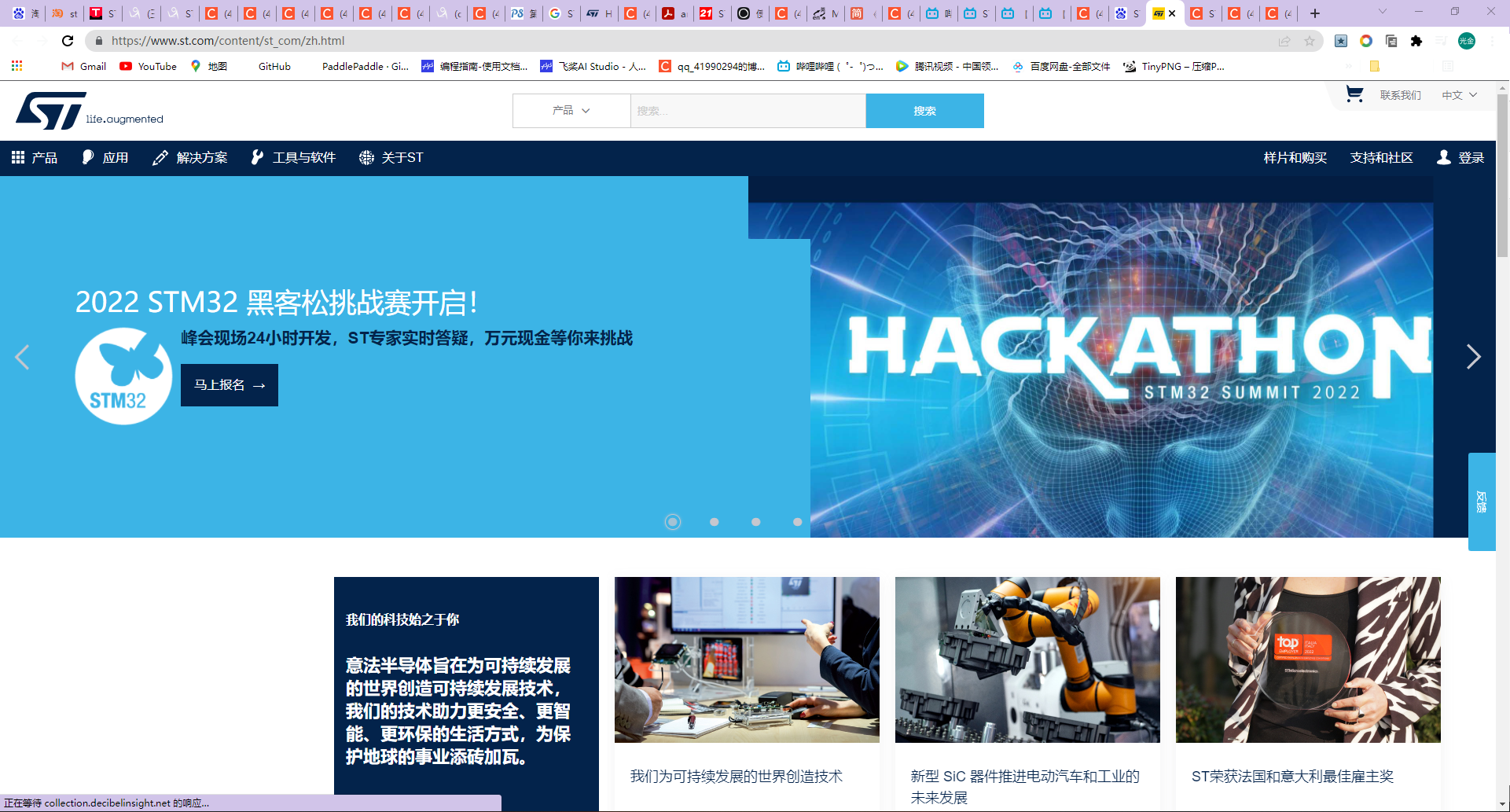Open the 支持和社区 menu
The width and height of the screenshot is (1510, 812).
pos(1381,157)
